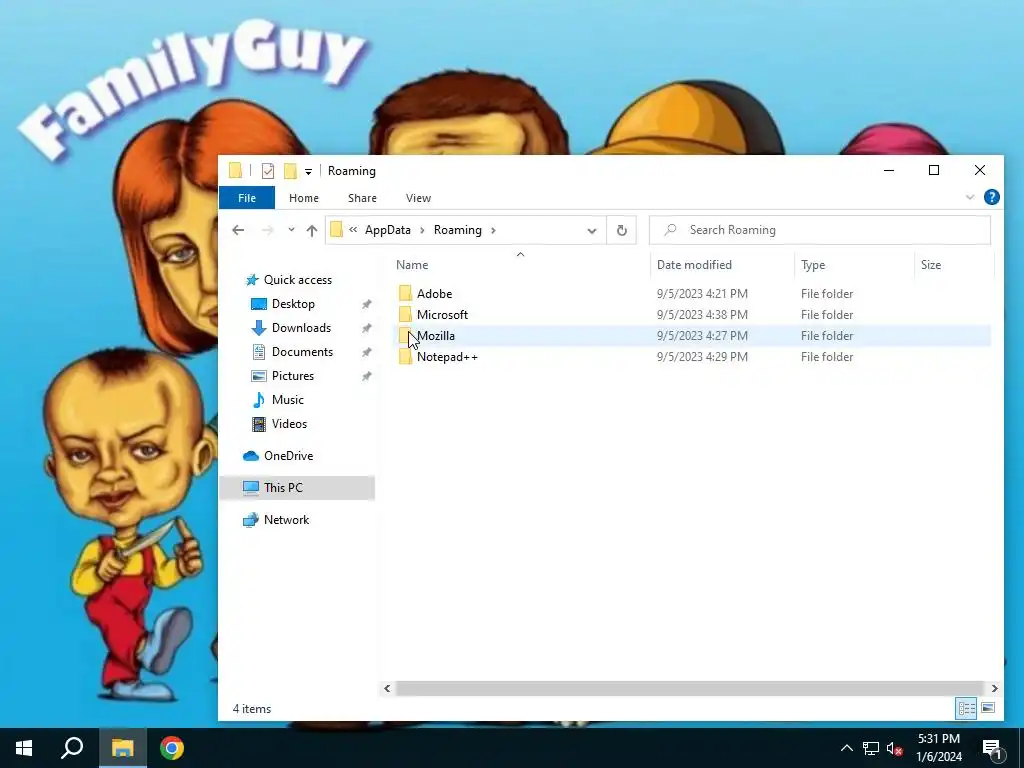Open Music in navigation pane
This screenshot has width=1024, height=768.
[287, 400]
